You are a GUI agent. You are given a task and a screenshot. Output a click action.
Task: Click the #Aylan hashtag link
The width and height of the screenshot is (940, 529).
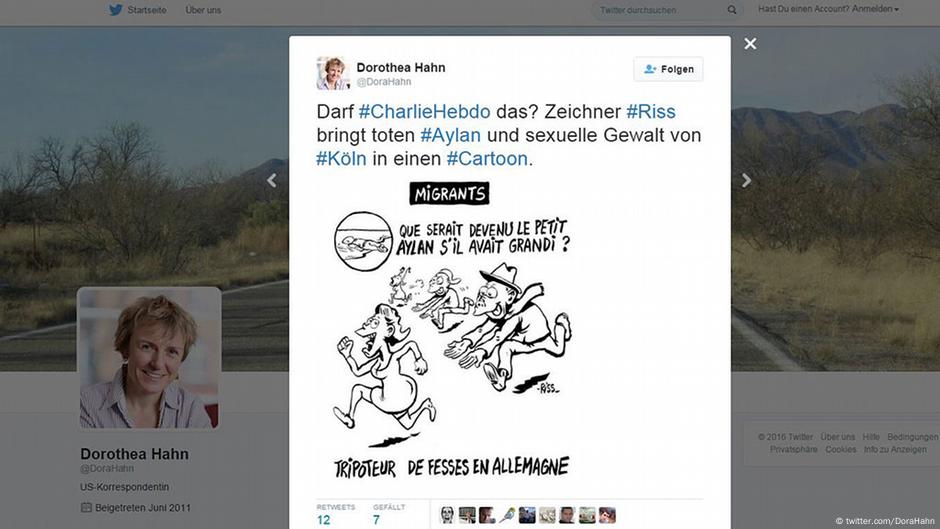451,135
